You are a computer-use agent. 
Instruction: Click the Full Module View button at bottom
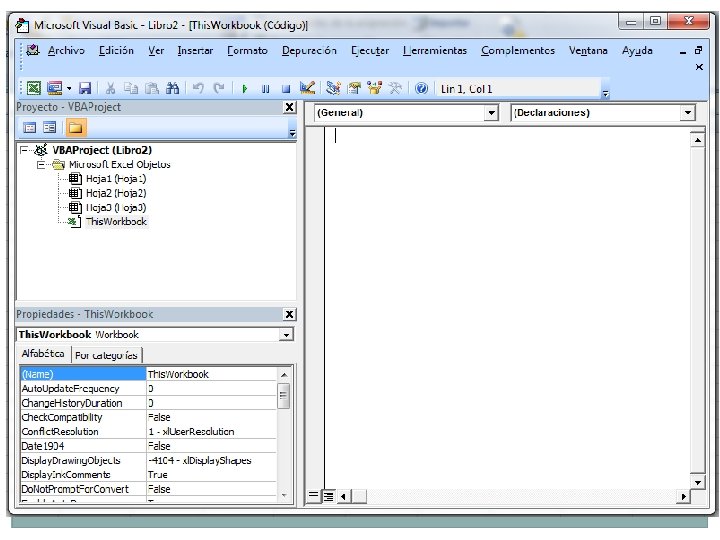(x=328, y=496)
